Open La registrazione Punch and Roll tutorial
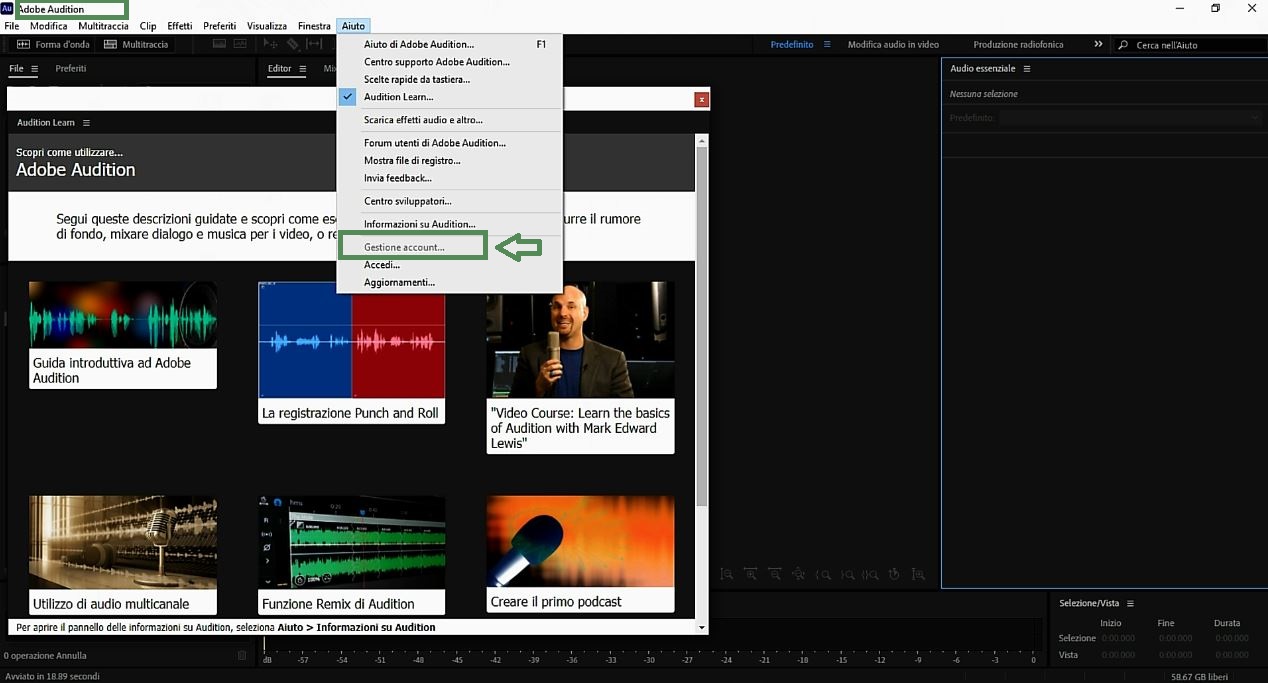The height and width of the screenshot is (683, 1268). click(x=351, y=352)
